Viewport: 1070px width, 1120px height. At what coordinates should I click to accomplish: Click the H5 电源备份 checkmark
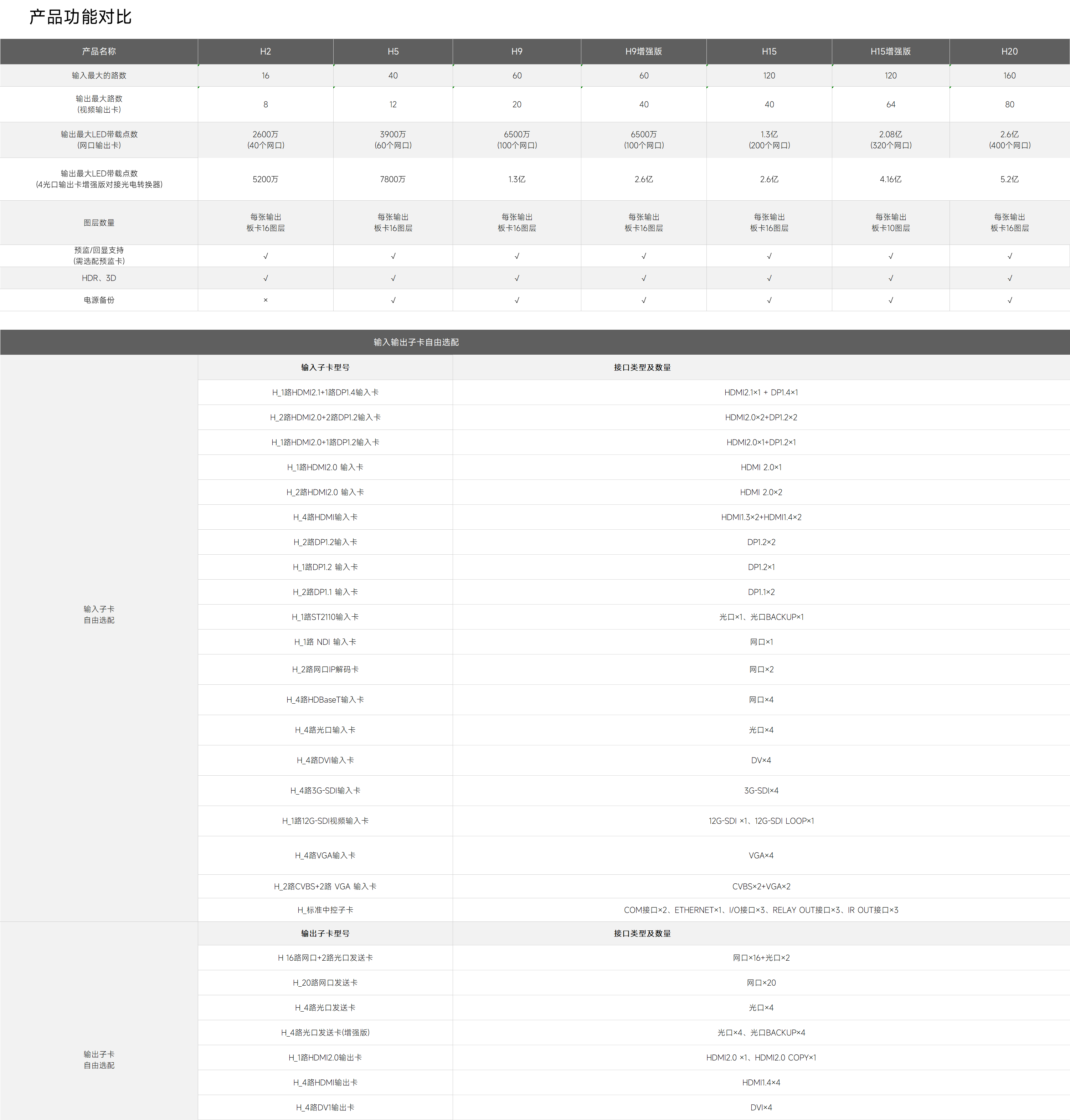393,300
